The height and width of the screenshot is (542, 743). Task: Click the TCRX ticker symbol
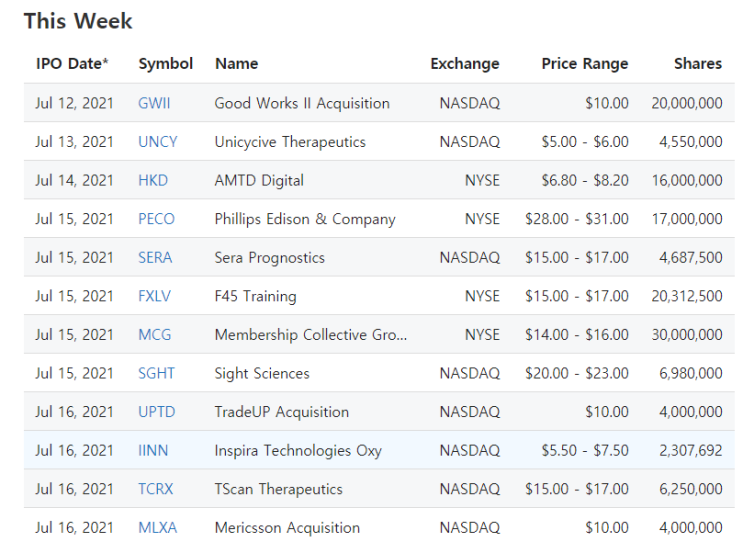pyautogui.click(x=155, y=489)
